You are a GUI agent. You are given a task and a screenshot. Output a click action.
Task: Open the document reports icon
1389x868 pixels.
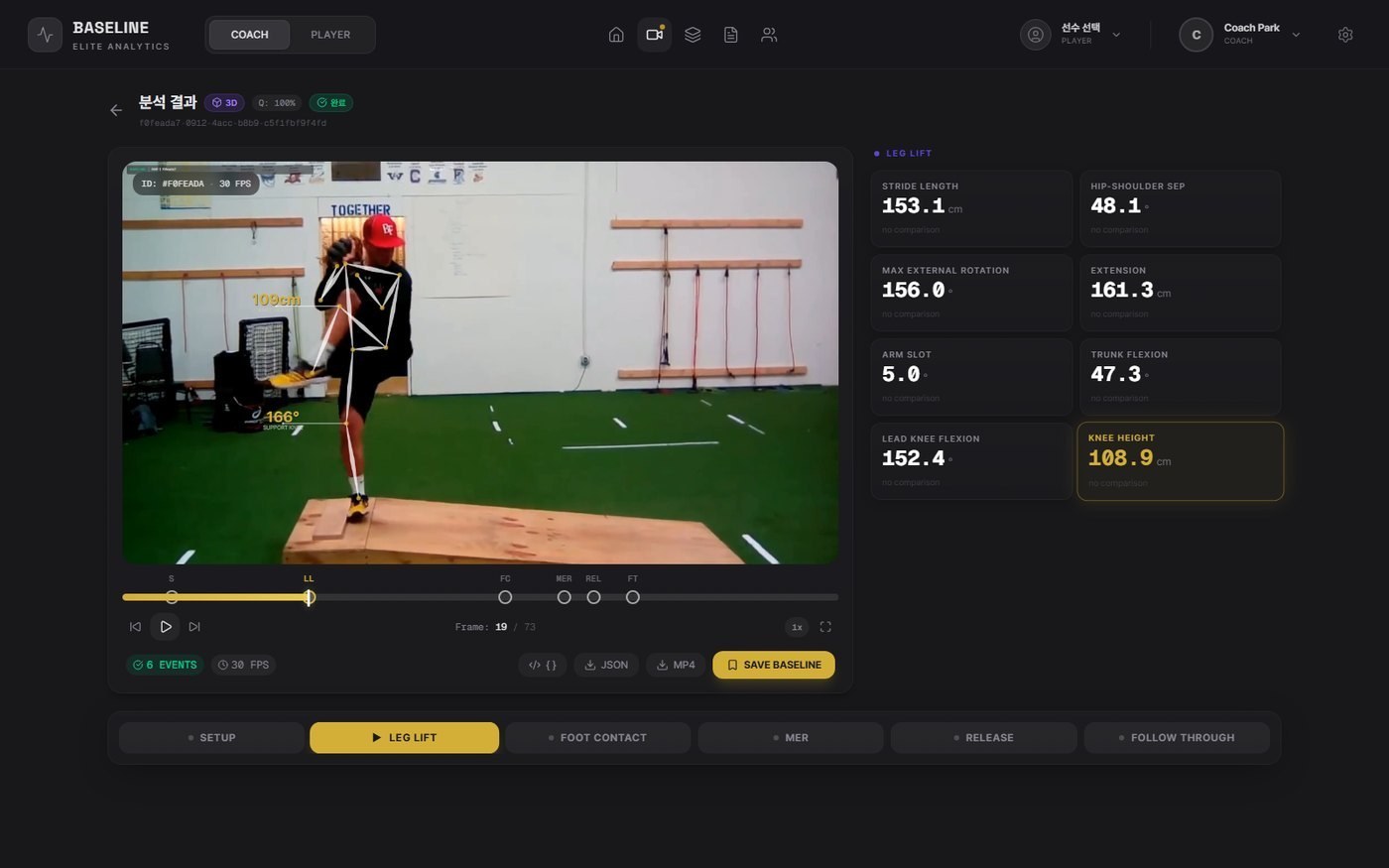pyautogui.click(x=731, y=35)
